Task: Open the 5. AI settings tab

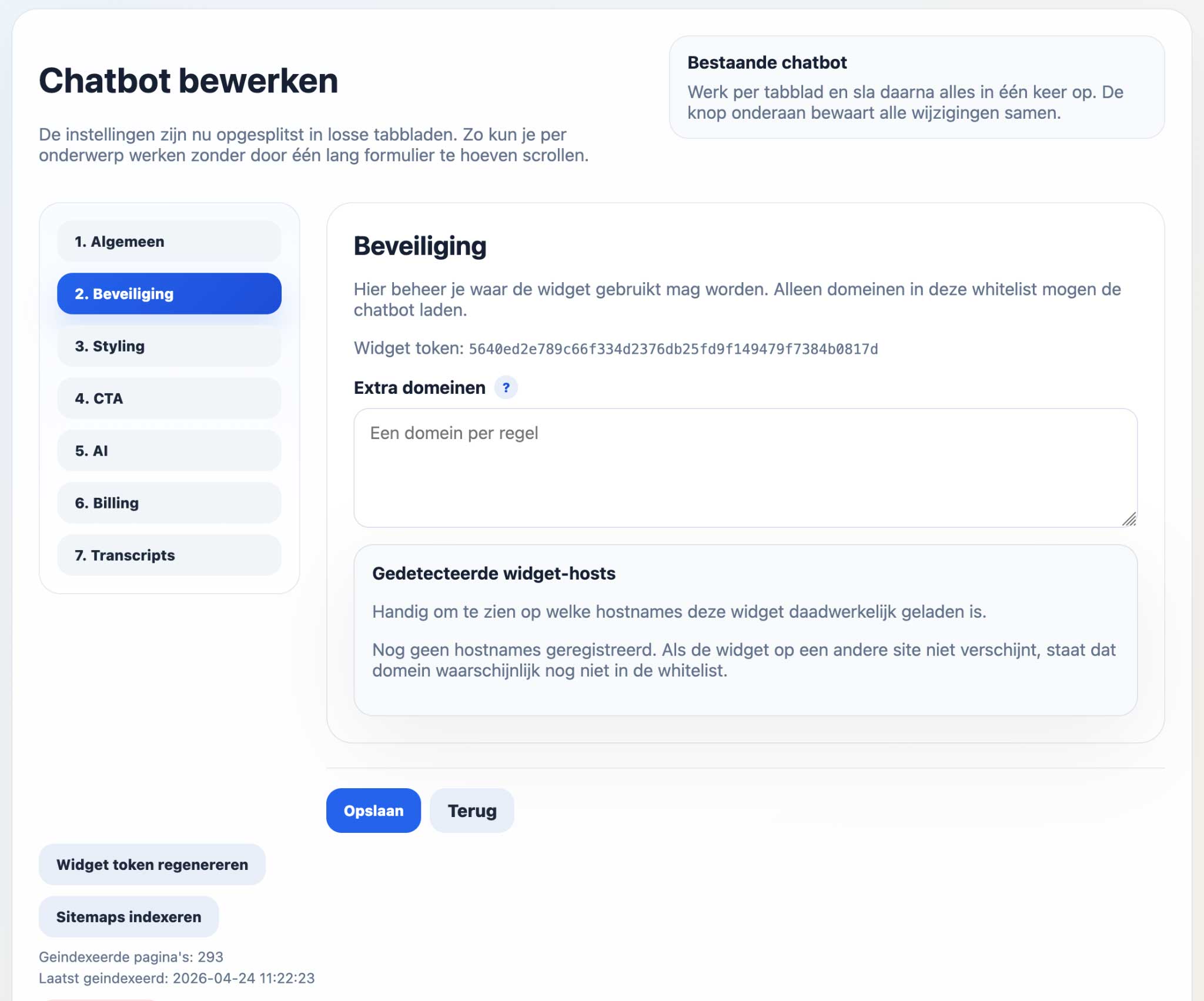Action: [x=169, y=451]
